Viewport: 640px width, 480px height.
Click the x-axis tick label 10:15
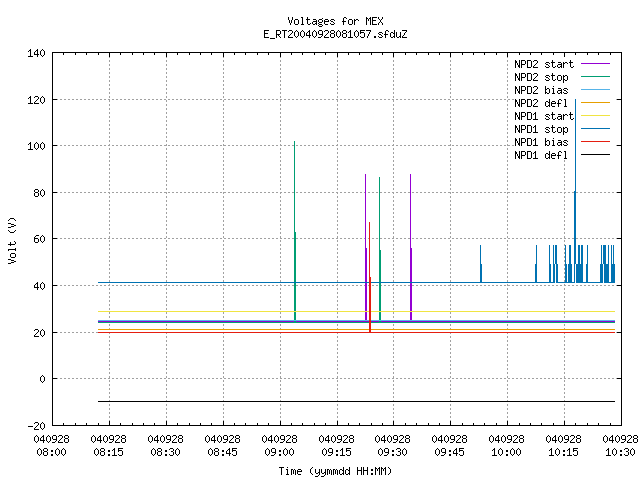(x=563, y=452)
